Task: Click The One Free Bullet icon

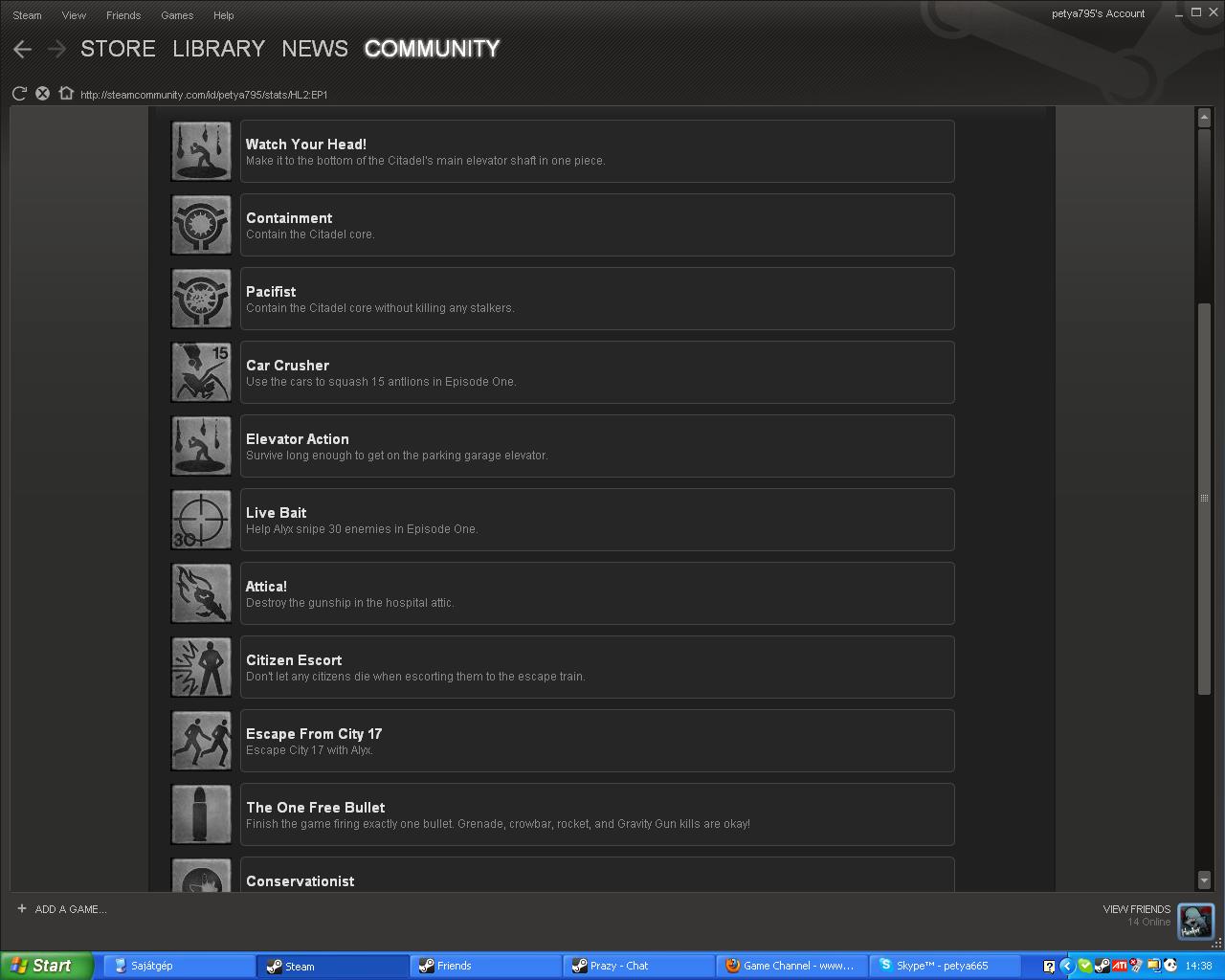Action: click(201, 814)
